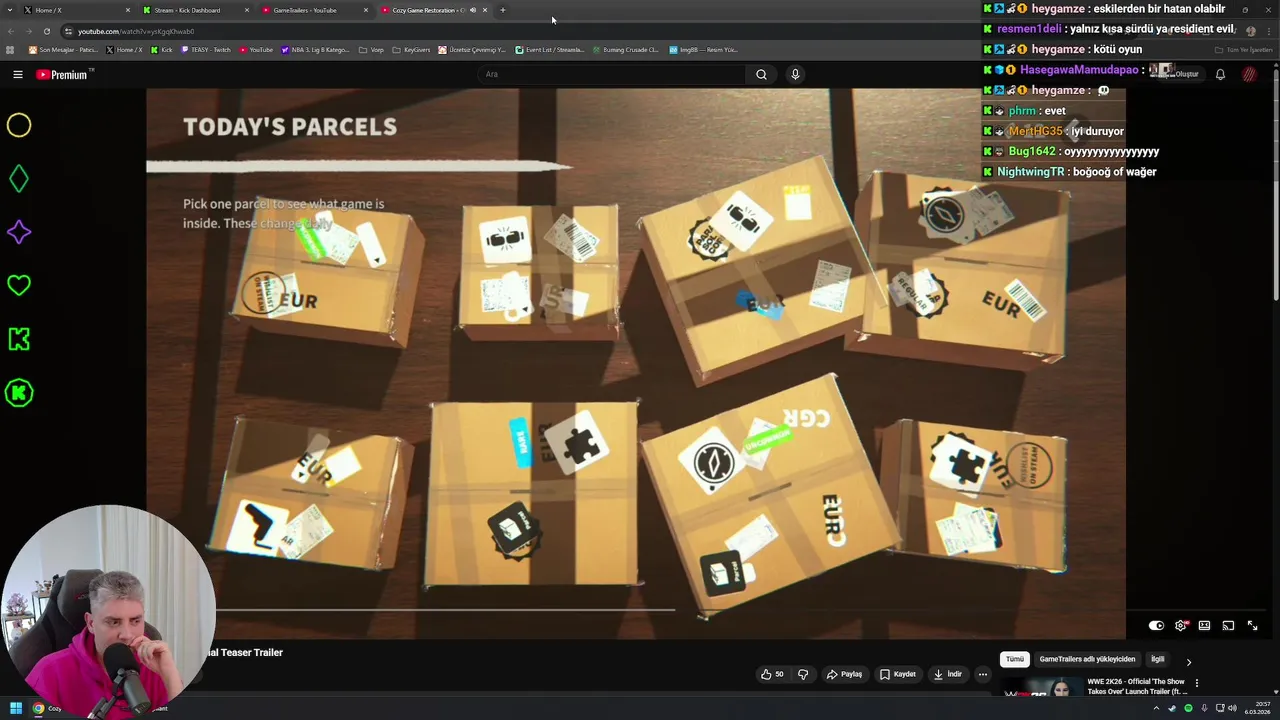Show more filter chips with the arrow
Screen dimensions: 1280x720
click(x=1188, y=661)
